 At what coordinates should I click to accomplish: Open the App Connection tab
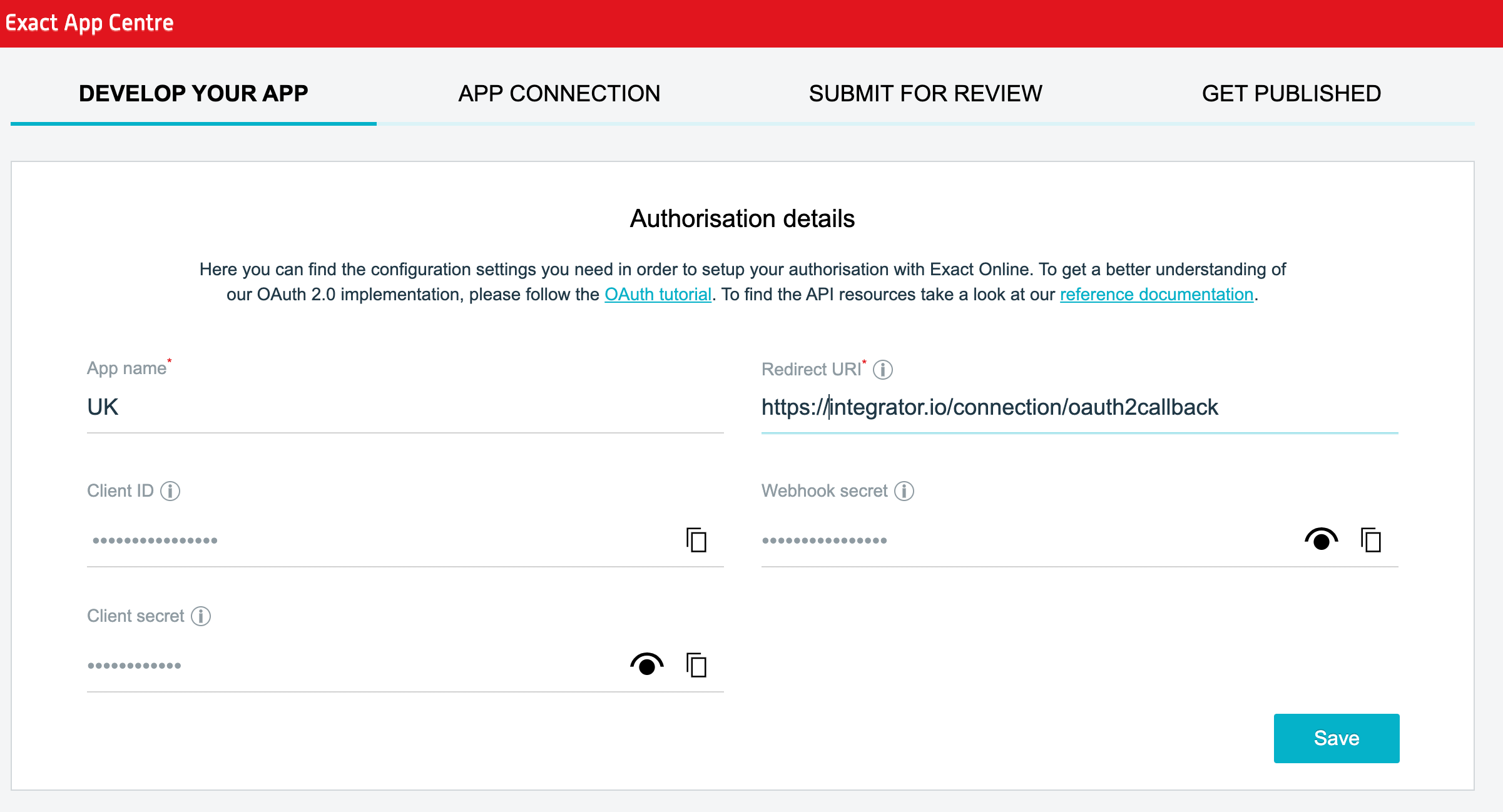click(x=559, y=94)
